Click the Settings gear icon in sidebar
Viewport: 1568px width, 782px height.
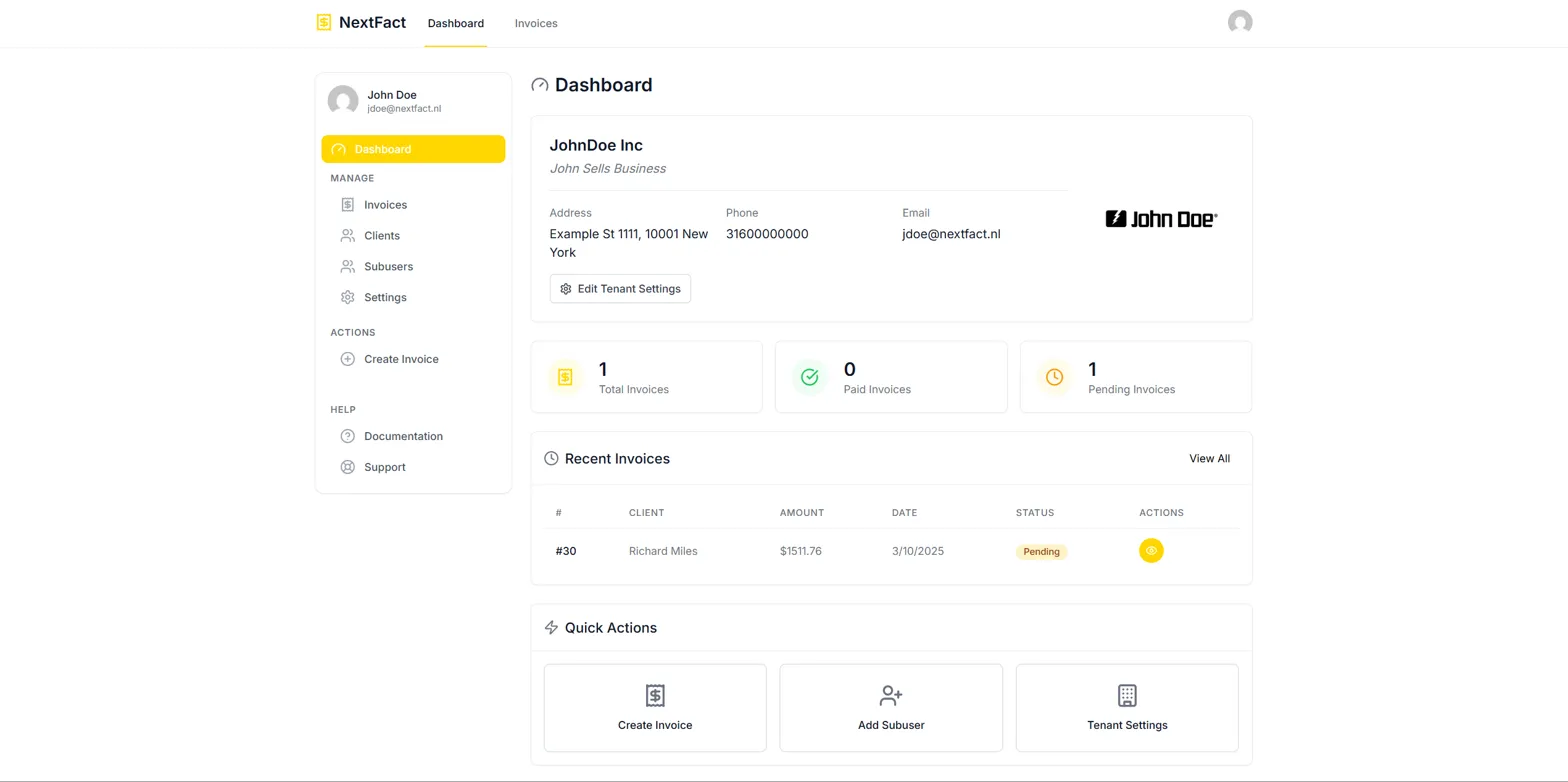[347, 298]
